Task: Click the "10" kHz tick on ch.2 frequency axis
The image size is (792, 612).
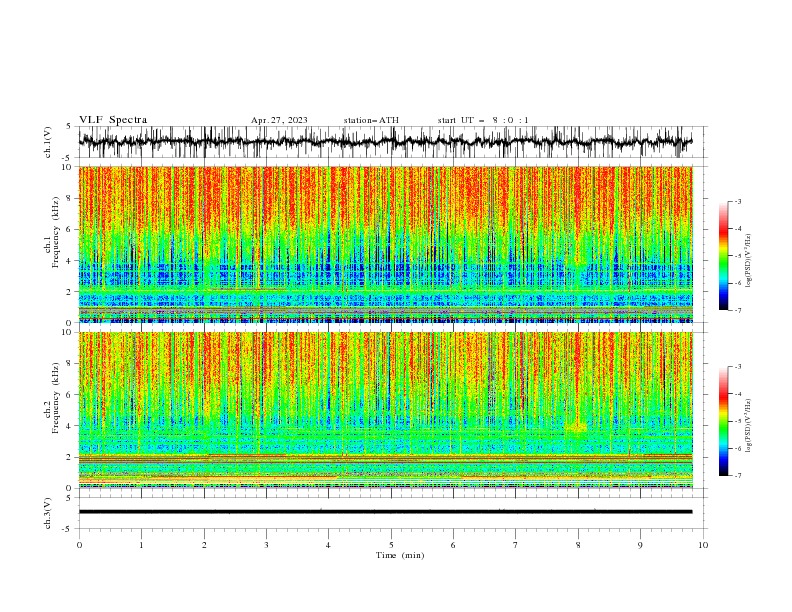Action: click(x=69, y=332)
